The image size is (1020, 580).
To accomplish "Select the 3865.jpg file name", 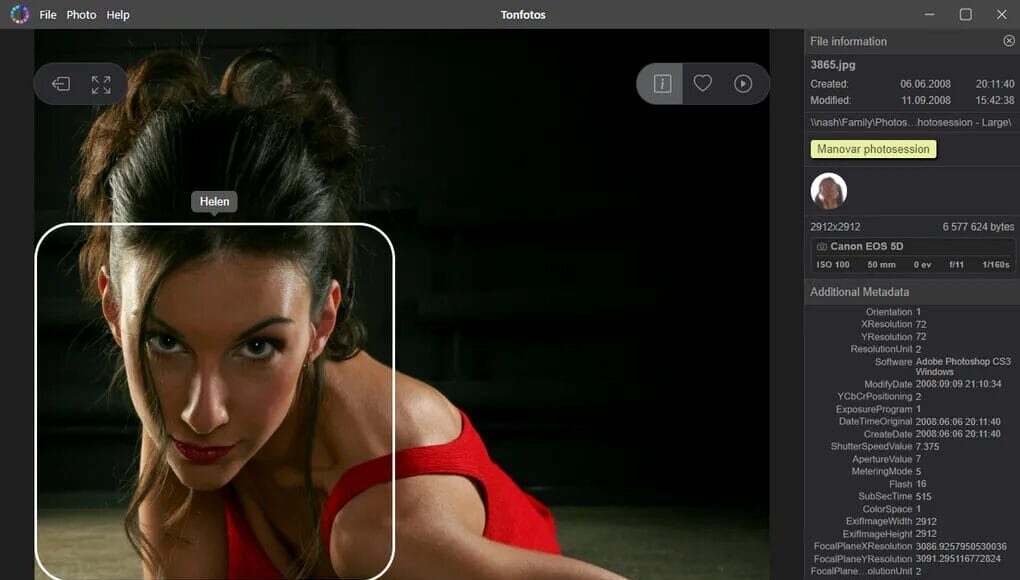I will click(832, 65).
